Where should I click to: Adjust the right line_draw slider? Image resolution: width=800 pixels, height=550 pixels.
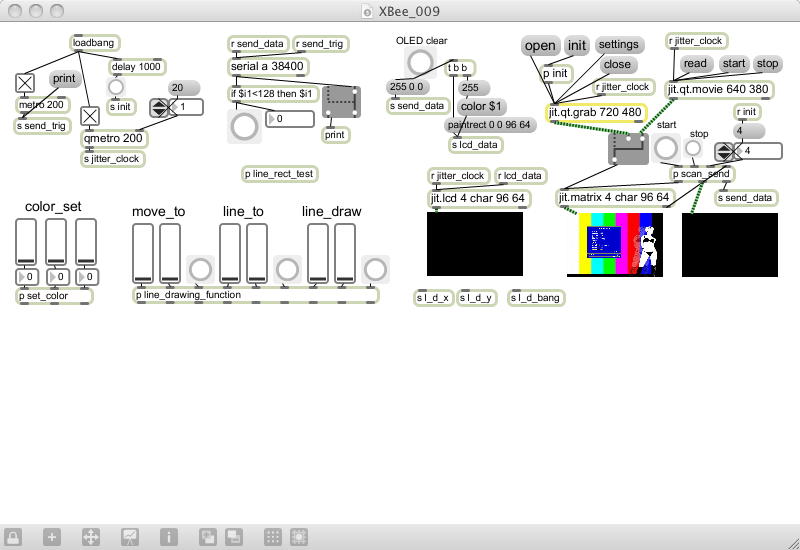coord(345,253)
